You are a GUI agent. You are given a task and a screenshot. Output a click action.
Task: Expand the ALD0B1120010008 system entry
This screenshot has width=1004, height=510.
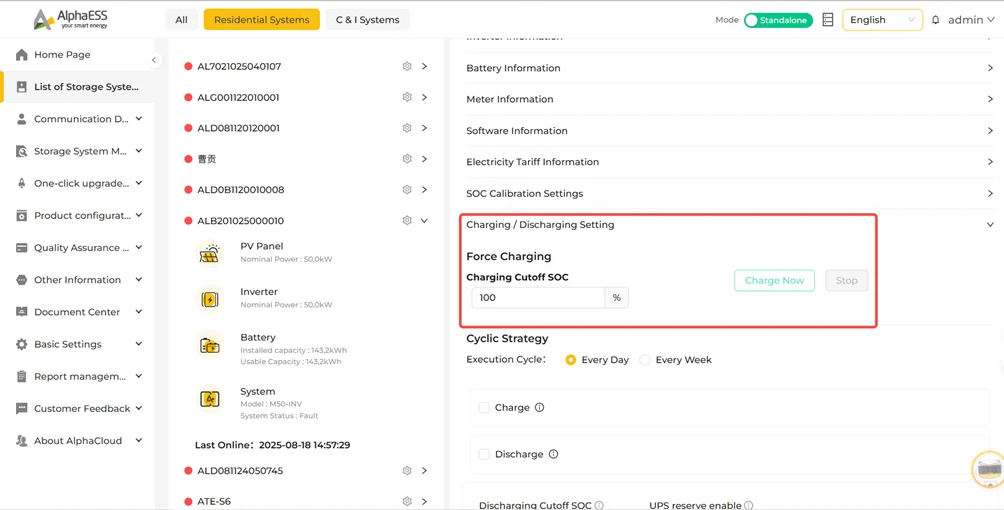coord(424,190)
